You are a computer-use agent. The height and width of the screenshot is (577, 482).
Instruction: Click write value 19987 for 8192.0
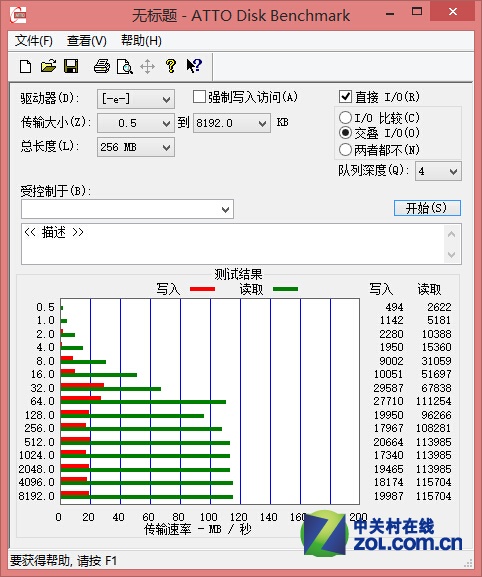pos(389,496)
